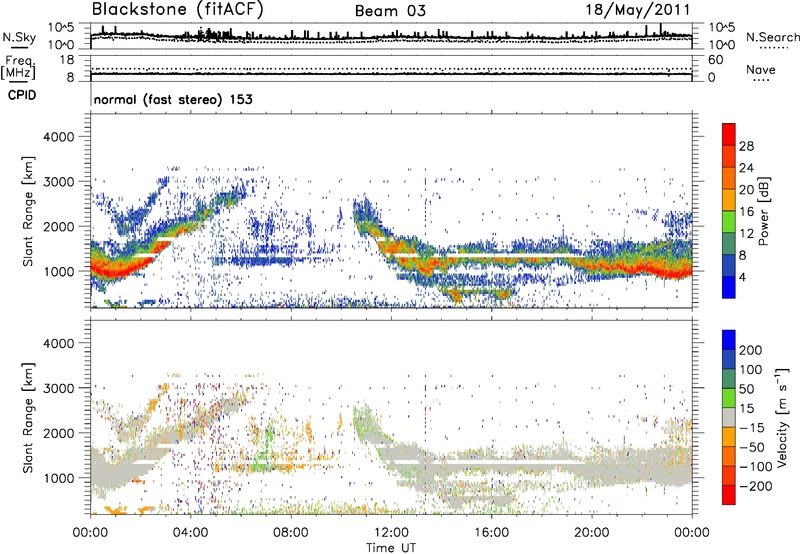Click the "1000" tick on the power panel

[58, 271]
